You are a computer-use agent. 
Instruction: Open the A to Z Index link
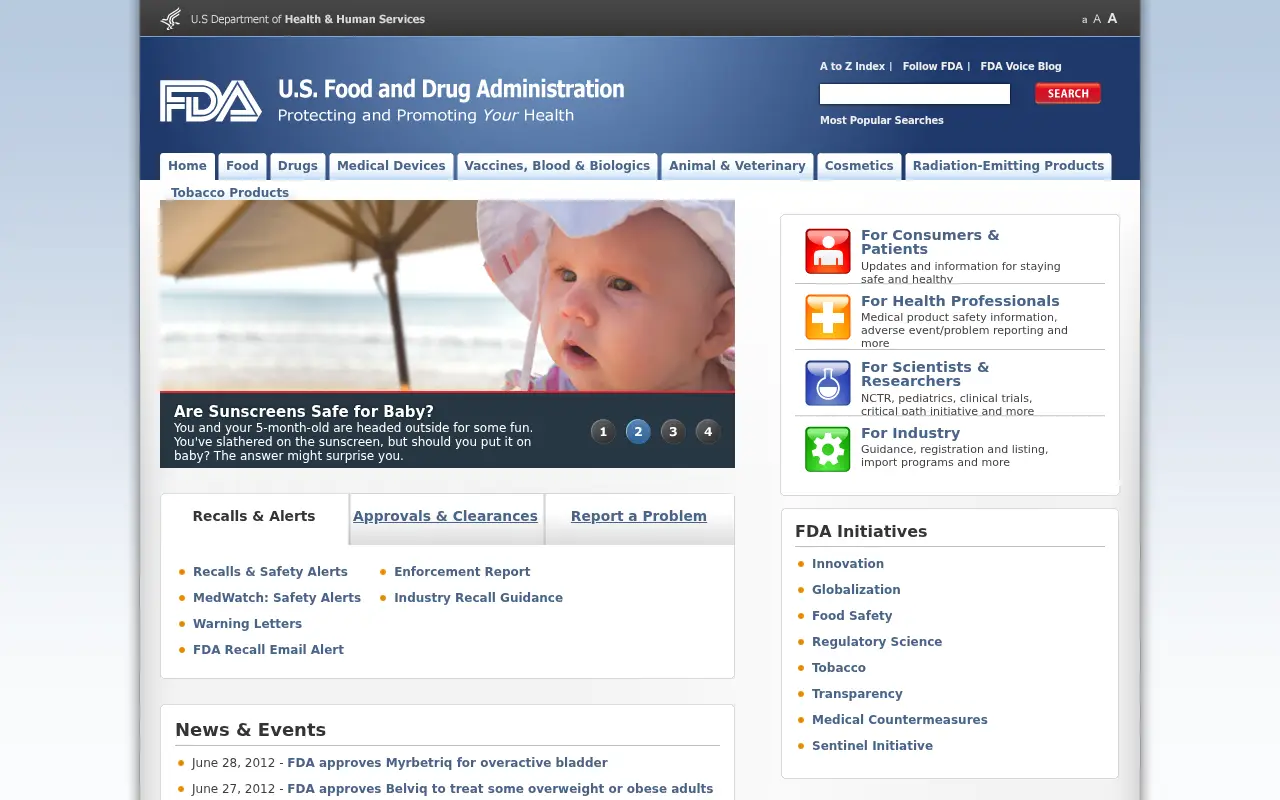click(x=852, y=66)
